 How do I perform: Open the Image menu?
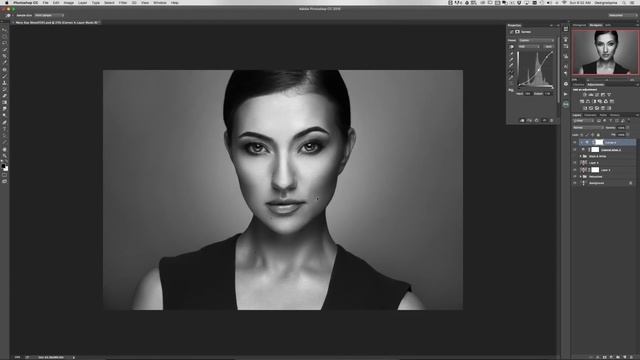tap(69, 2)
